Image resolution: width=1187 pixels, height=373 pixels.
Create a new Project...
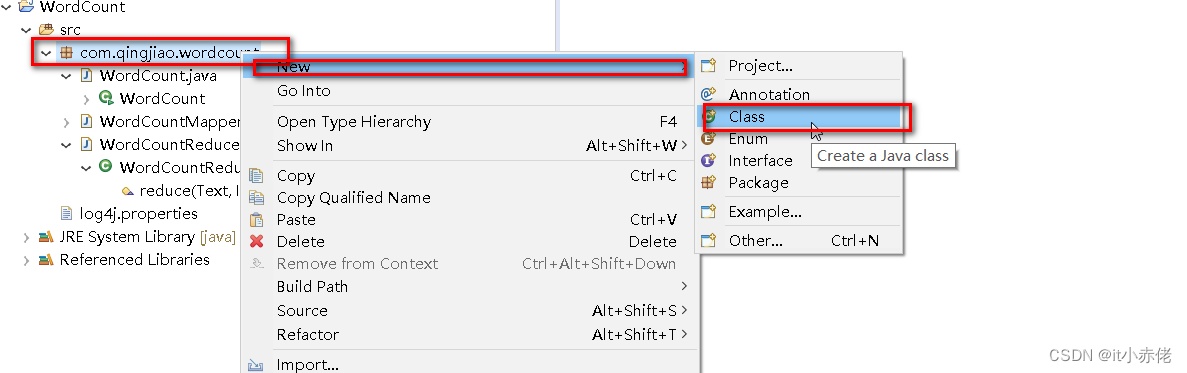coord(799,67)
